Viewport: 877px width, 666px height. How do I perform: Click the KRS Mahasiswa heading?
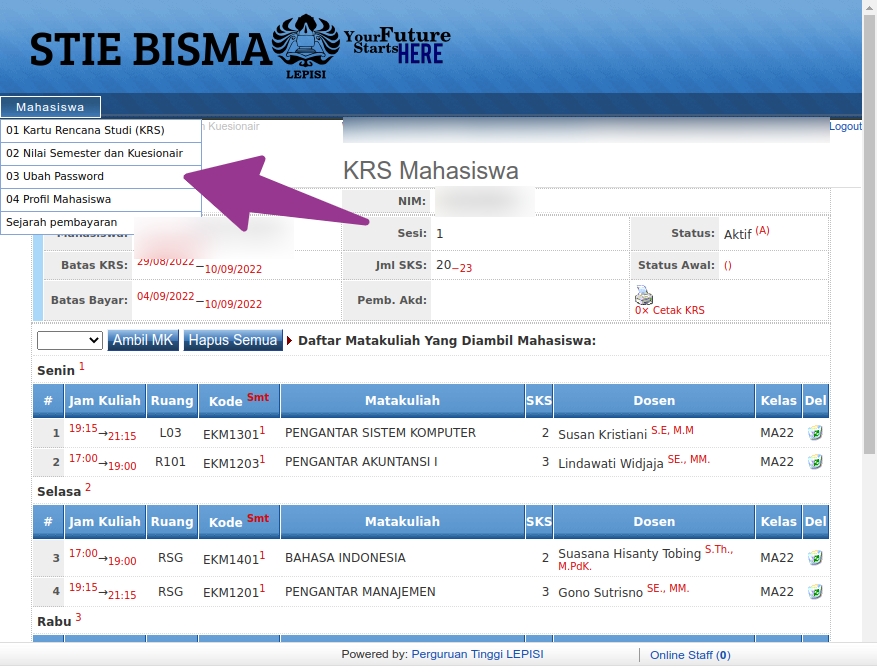(x=431, y=171)
